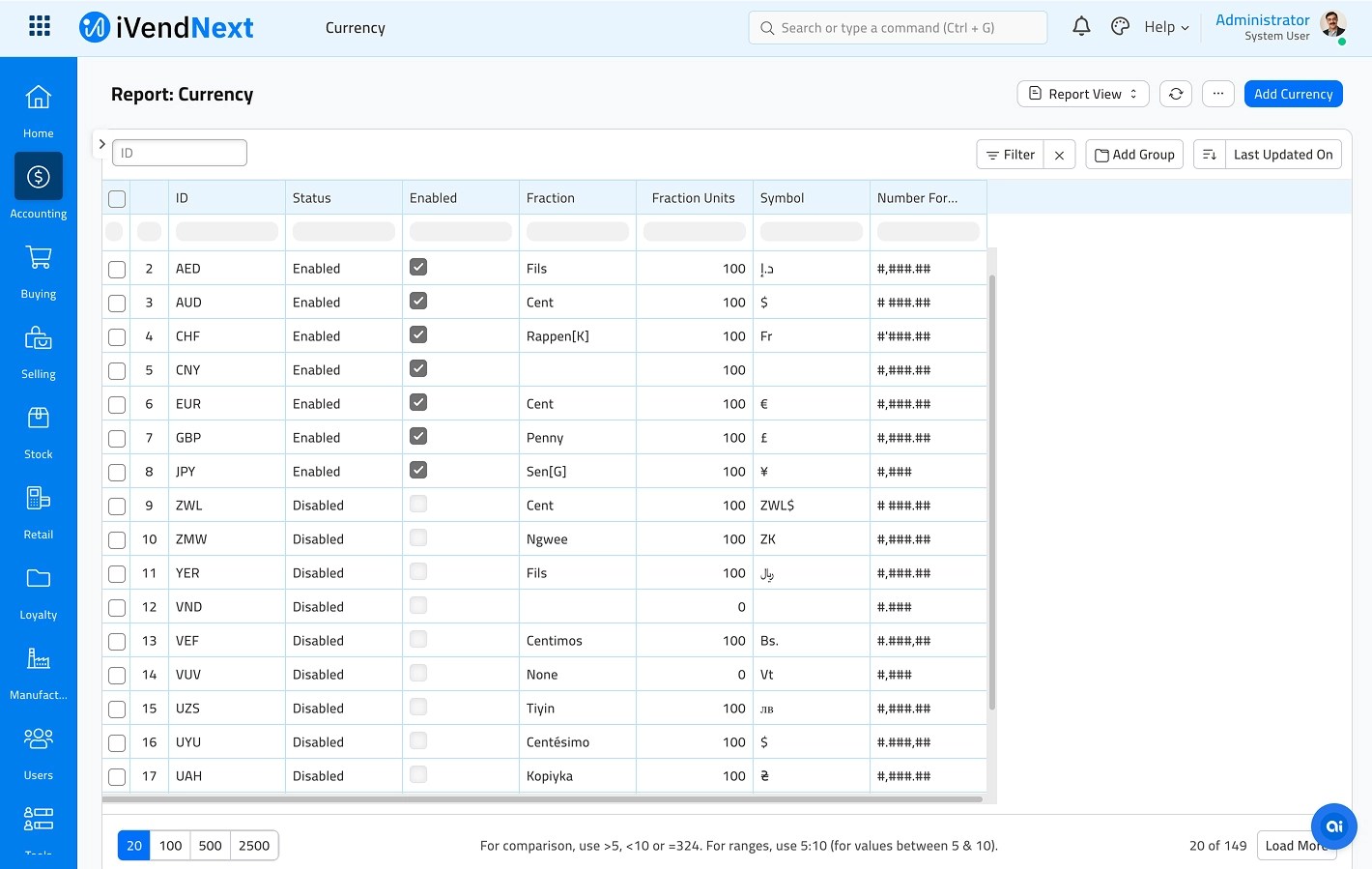Set page size to 2500

[x=254, y=846]
